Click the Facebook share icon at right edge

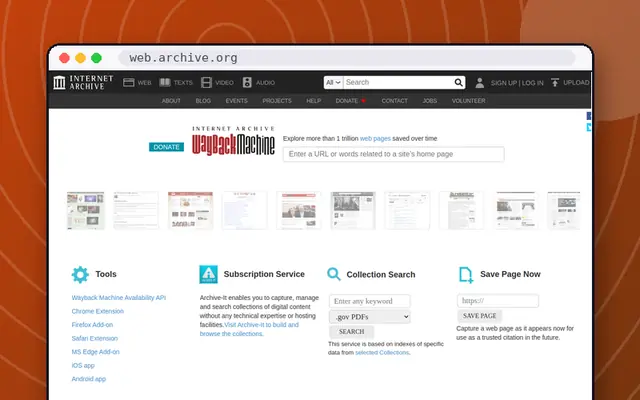[589, 116]
